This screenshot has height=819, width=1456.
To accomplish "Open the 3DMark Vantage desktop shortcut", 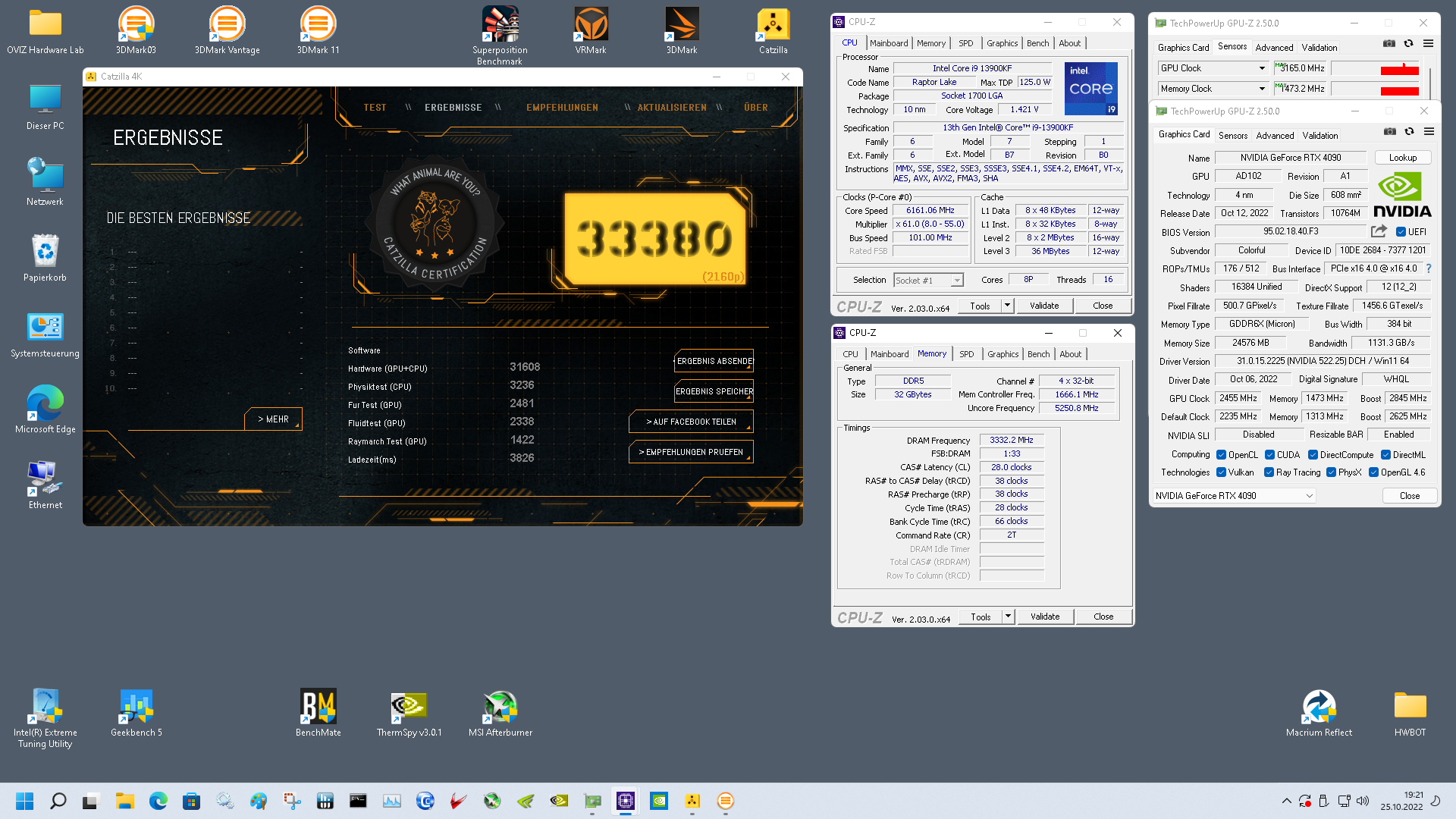I will point(227,30).
